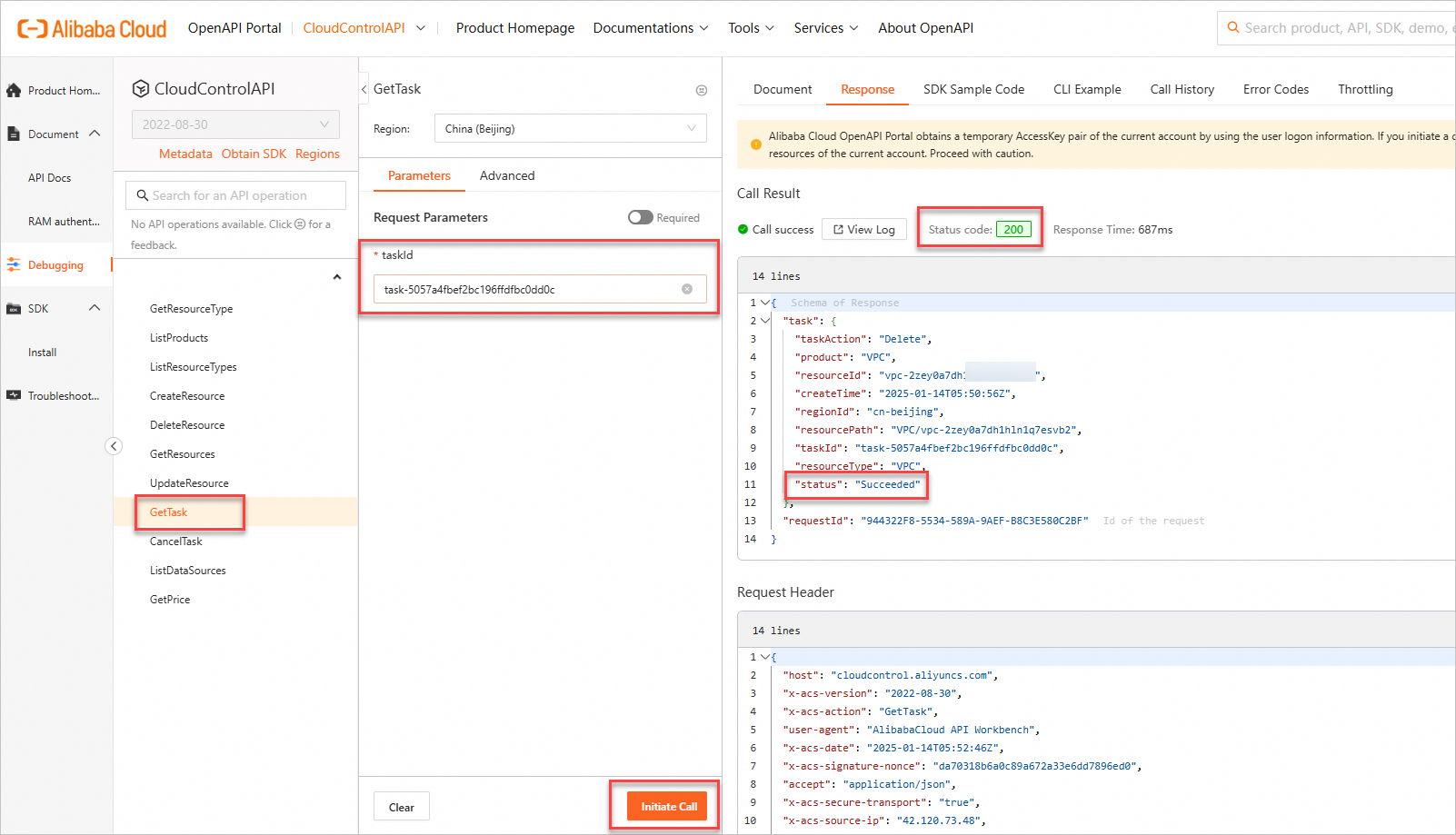Collapse the API operations list with the caret
This screenshot has width=1456, height=835.
point(337,277)
